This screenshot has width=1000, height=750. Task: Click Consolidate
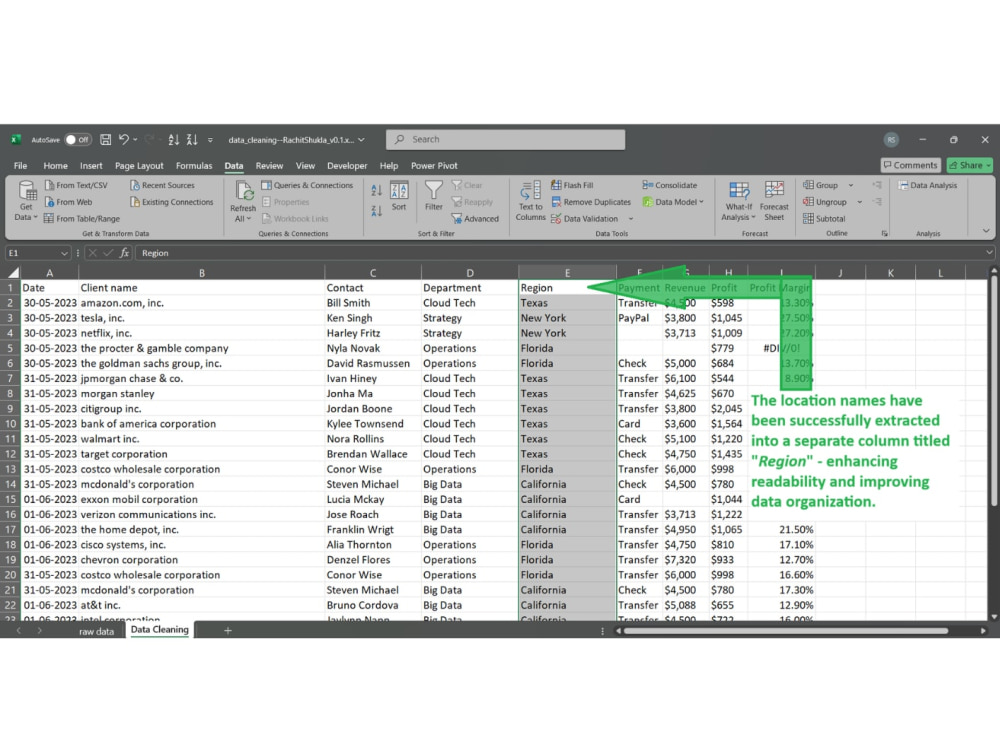(670, 185)
